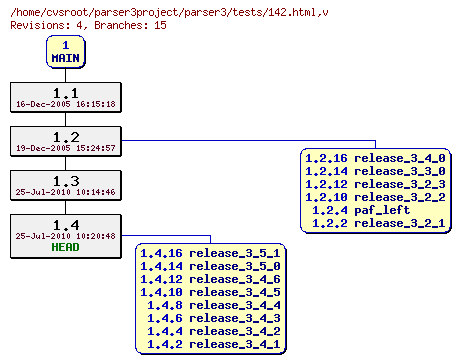Image resolution: width=460 pixels, height=363 pixels.
Task: Click the green HEAD tag
Action: coord(65,247)
